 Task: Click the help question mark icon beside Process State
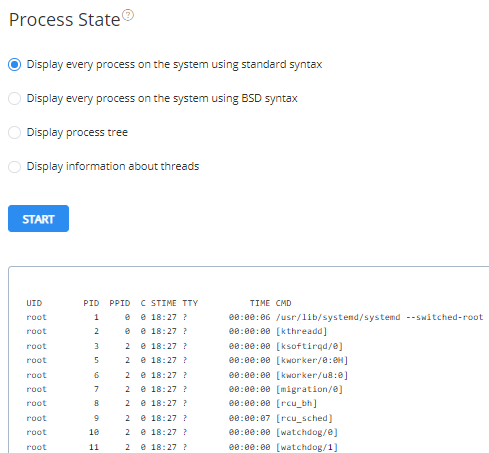[x=128, y=15]
